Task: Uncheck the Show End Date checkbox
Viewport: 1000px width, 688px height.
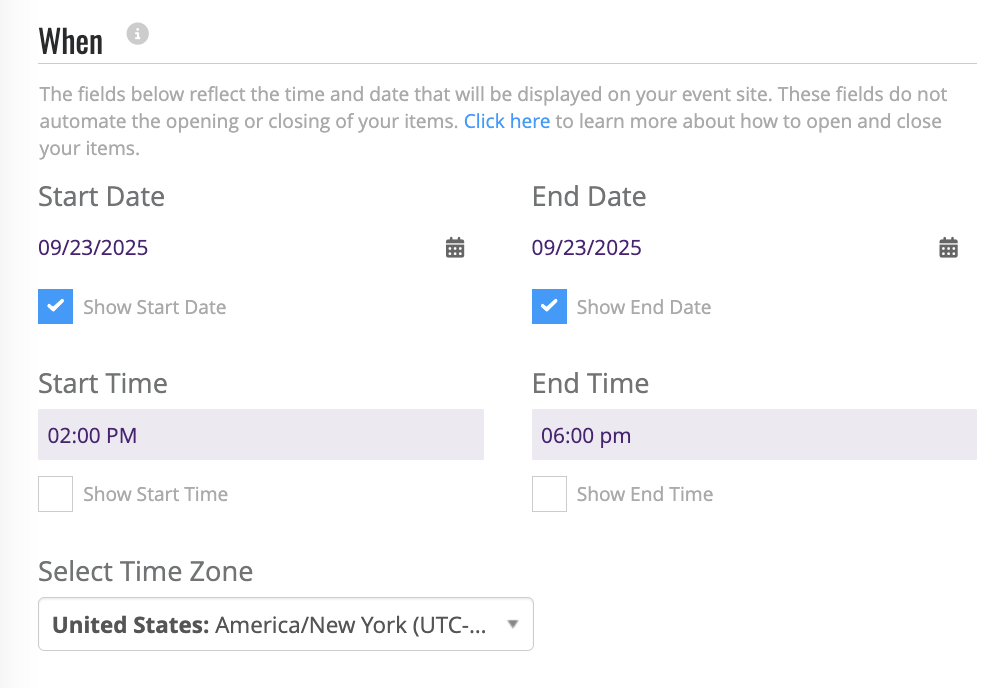Action: coord(549,307)
